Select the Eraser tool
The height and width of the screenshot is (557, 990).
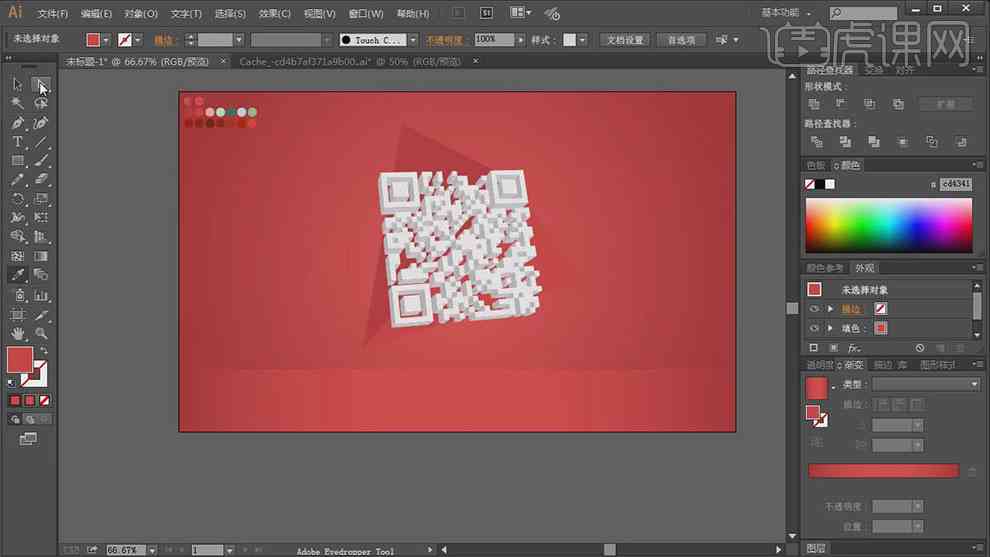(41, 180)
